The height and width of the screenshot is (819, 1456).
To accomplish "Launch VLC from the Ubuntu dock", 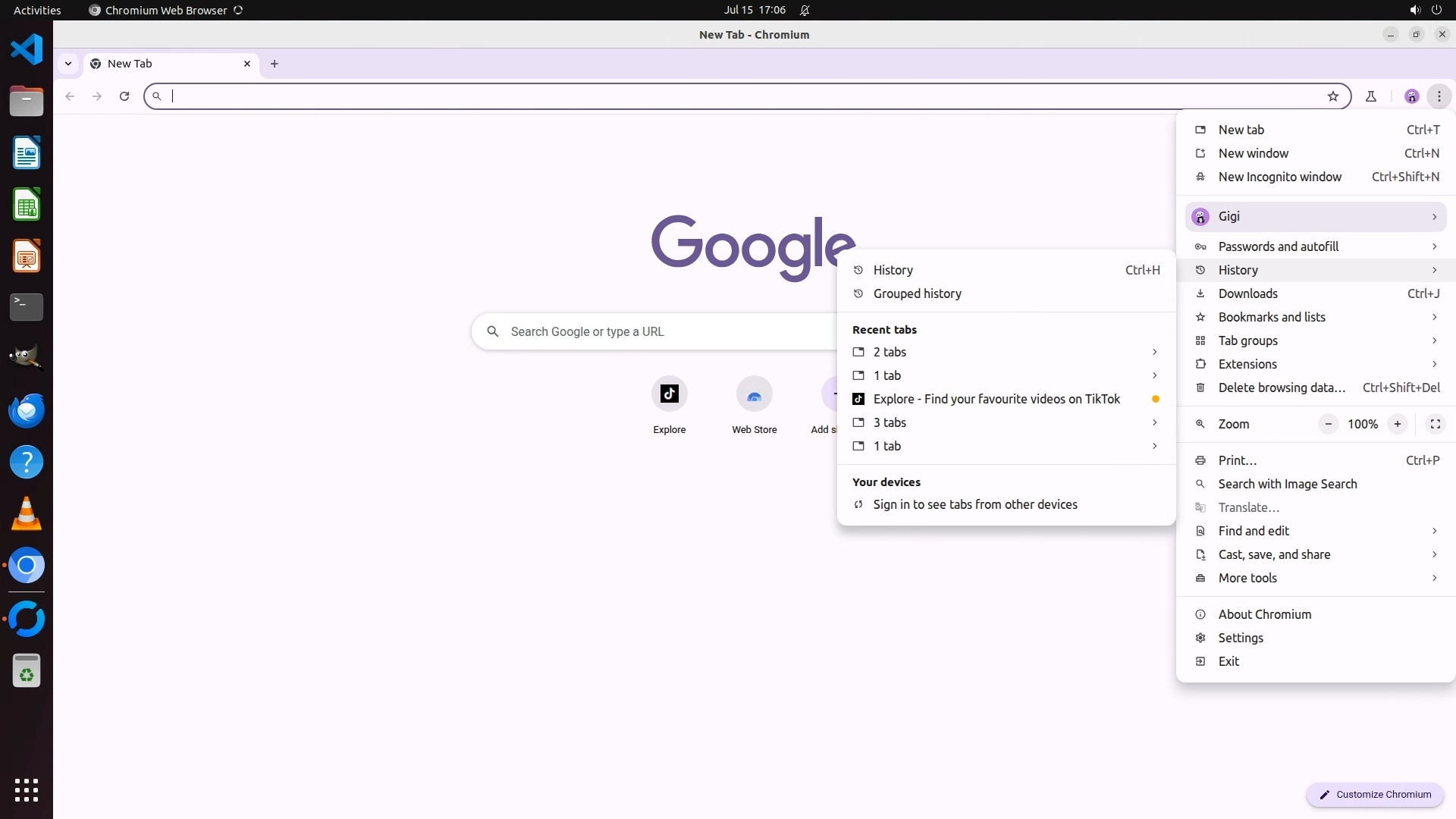I will pyautogui.click(x=27, y=514).
